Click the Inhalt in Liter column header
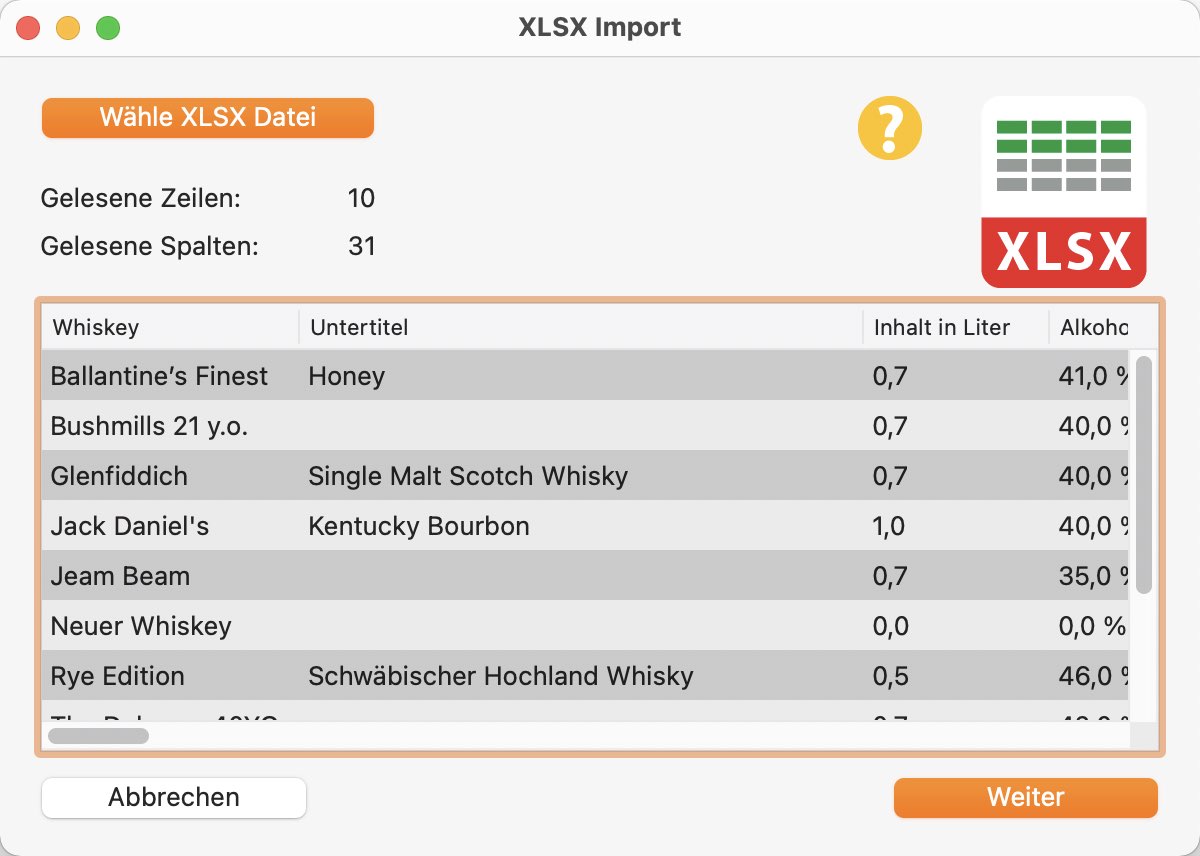 (956, 327)
